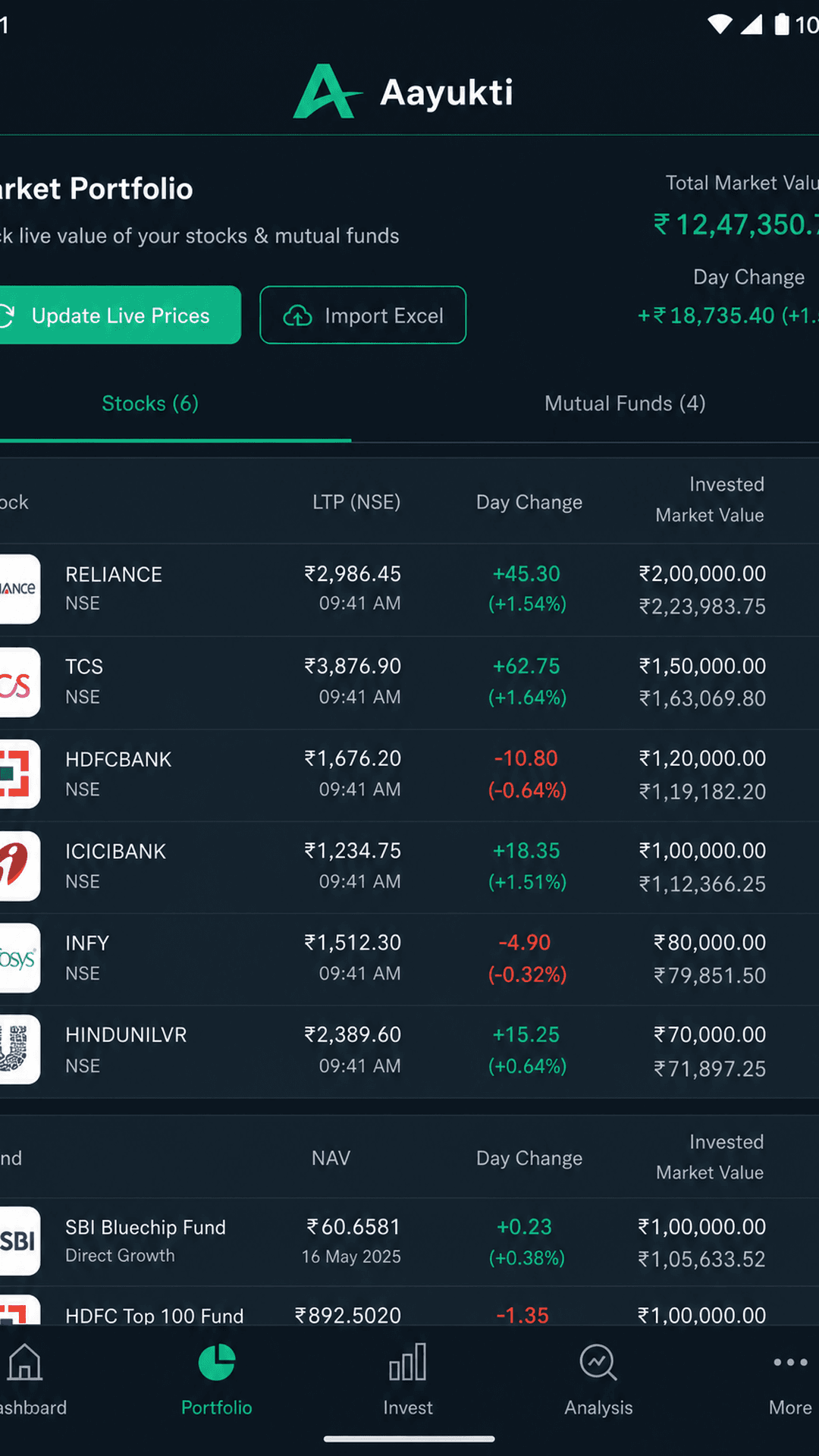This screenshot has width=819, height=1456.
Task: Open the HDFCBANK stock name
Action: tap(118, 759)
